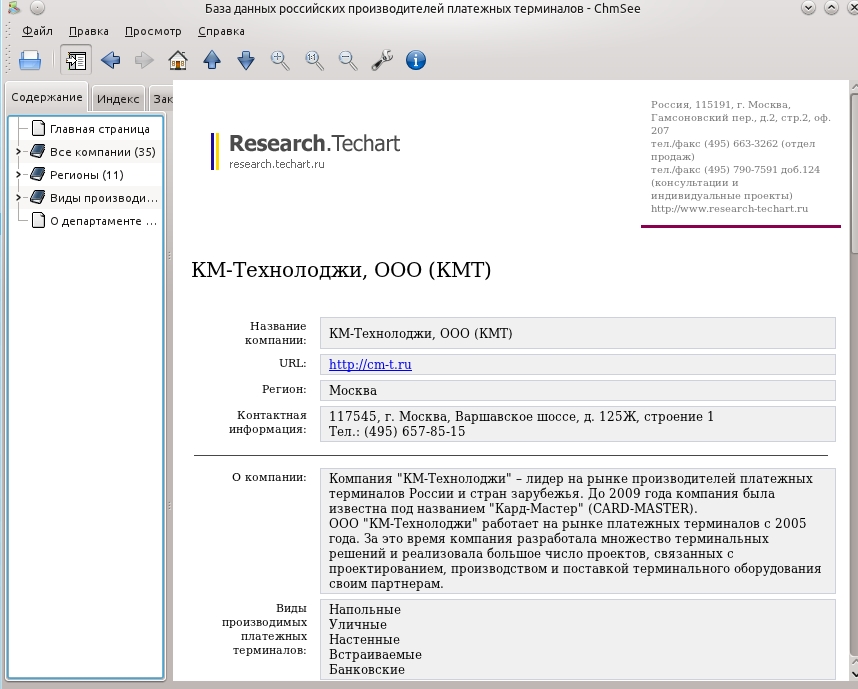Switch to the partially hidden Зак tab
The width and height of the screenshot is (858, 689).
click(162, 99)
